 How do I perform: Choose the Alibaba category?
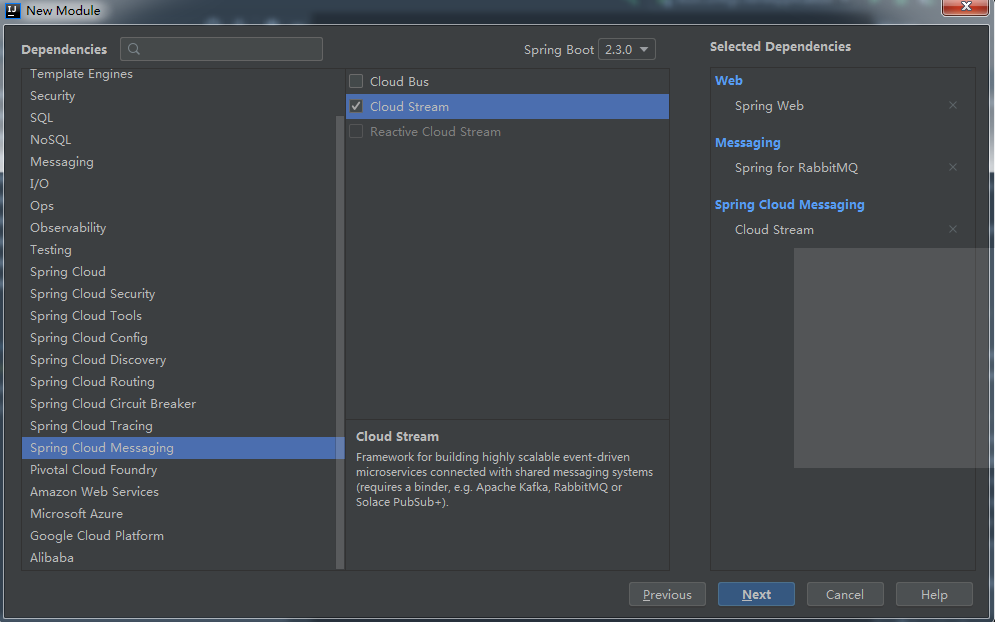[x=52, y=558]
